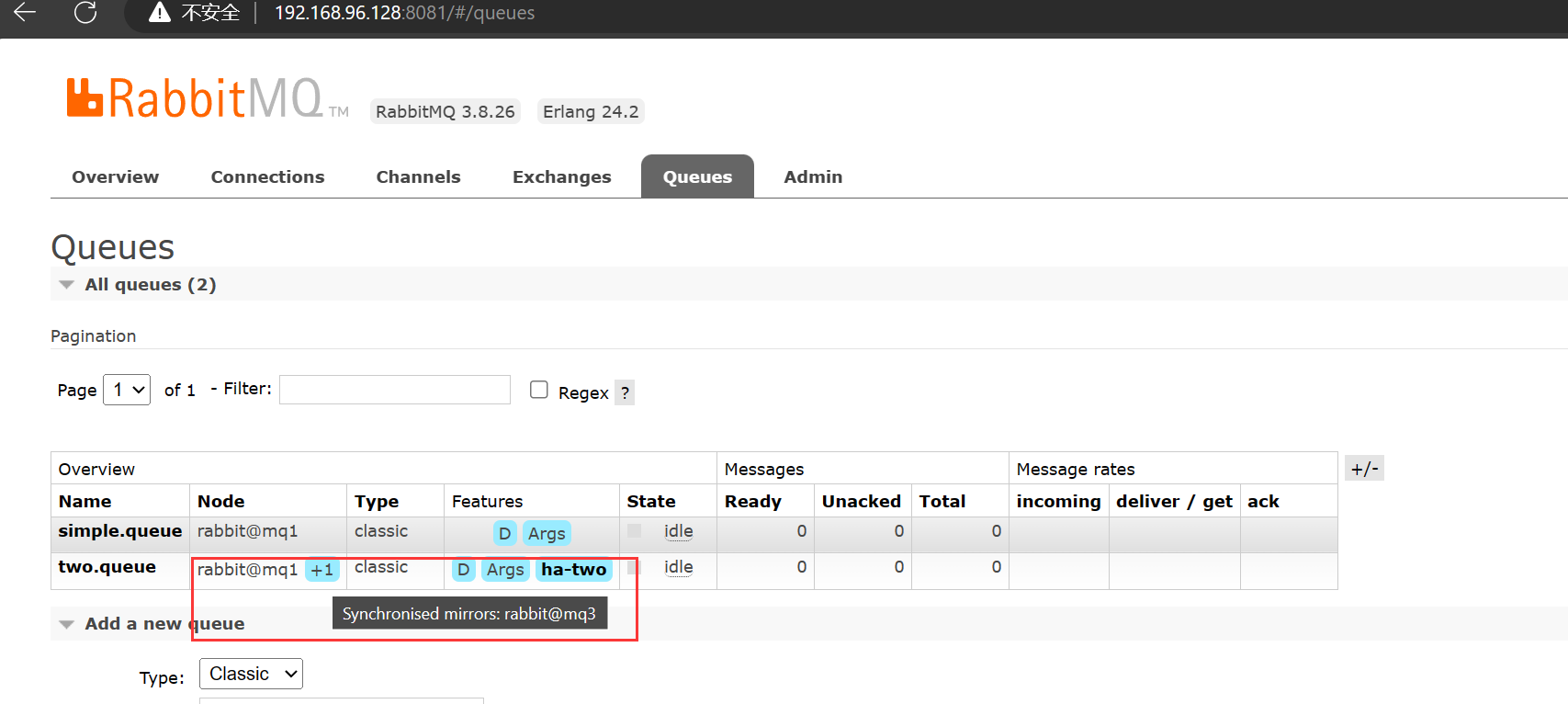Click the idle state of simple.queue
This screenshot has width=1568, height=704.
(x=679, y=531)
